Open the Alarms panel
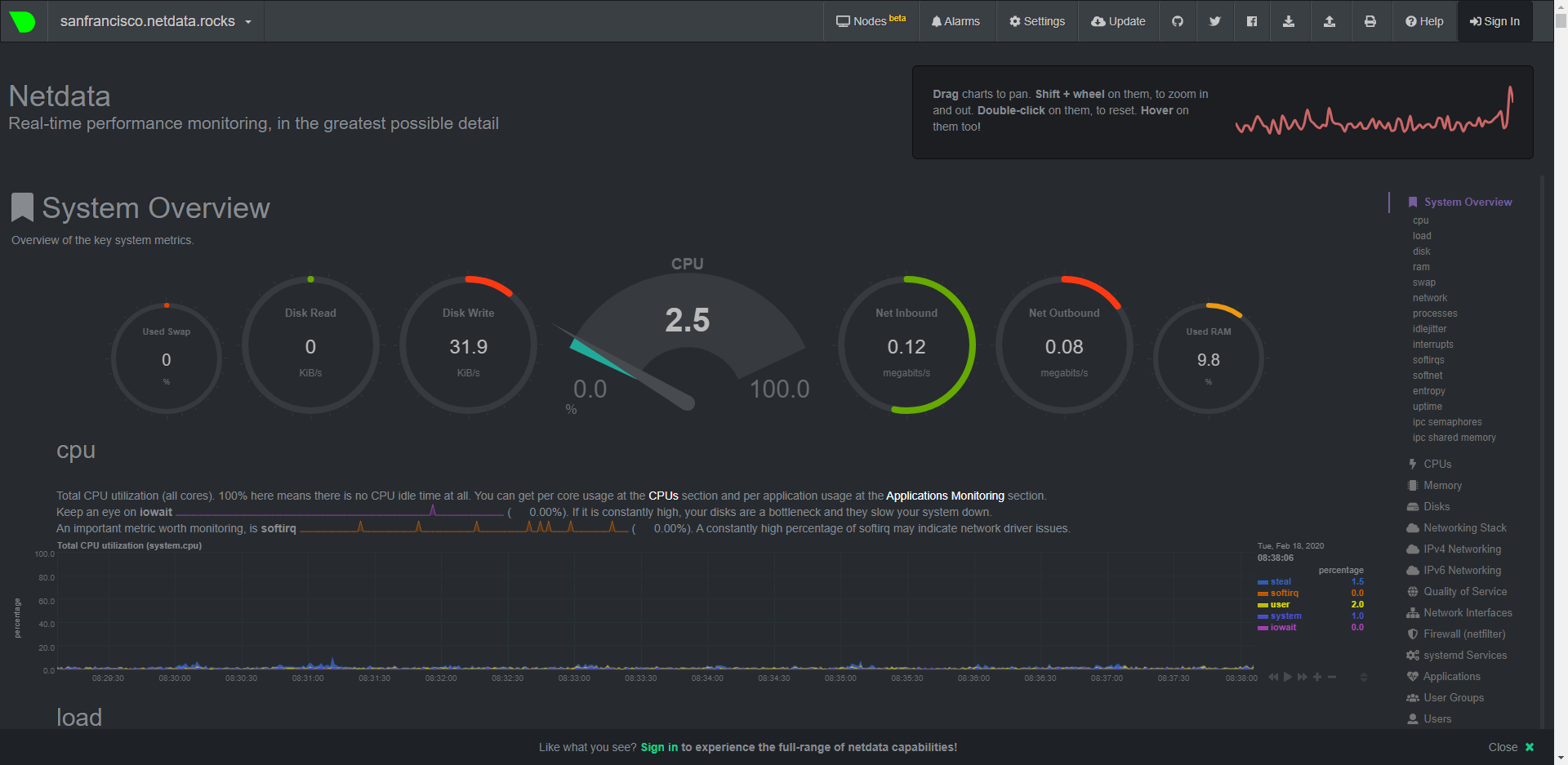Viewport: 1568px width, 765px height. [x=955, y=21]
